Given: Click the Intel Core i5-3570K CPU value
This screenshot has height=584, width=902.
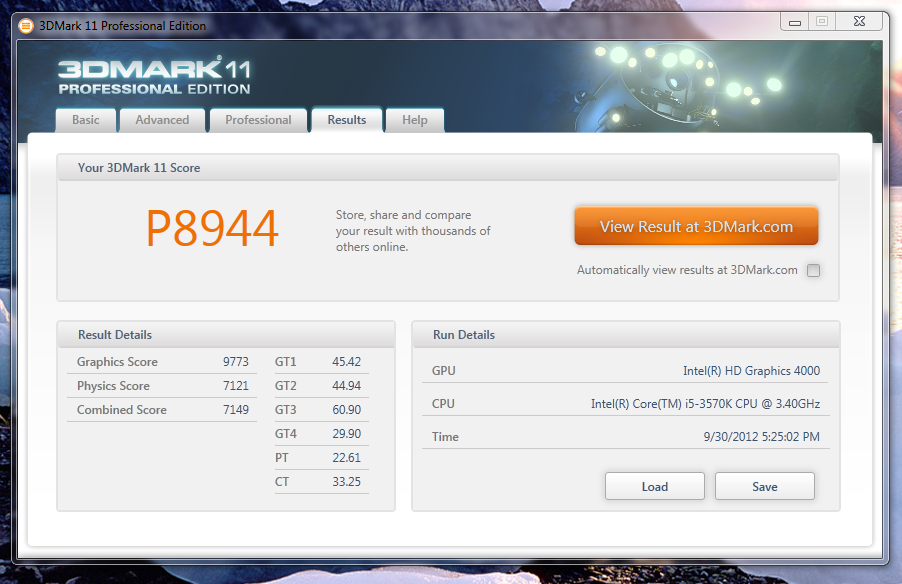Looking at the screenshot, I should click(x=705, y=404).
